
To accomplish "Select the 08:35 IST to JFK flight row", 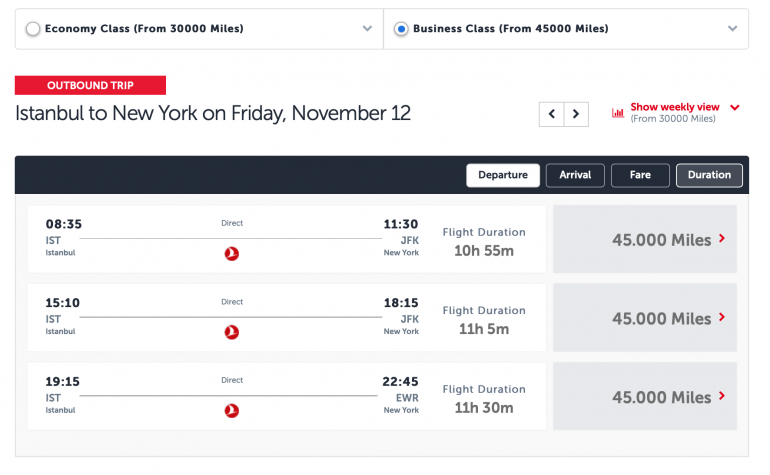I will click(x=286, y=239).
